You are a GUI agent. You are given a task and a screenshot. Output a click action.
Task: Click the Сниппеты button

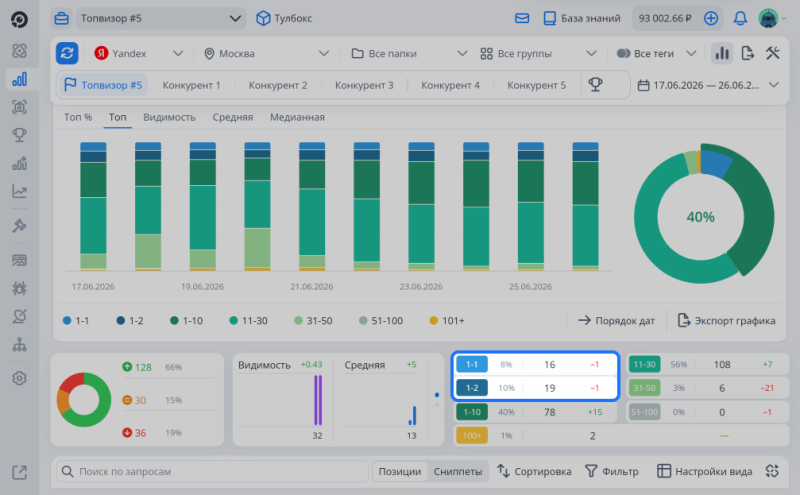click(458, 472)
